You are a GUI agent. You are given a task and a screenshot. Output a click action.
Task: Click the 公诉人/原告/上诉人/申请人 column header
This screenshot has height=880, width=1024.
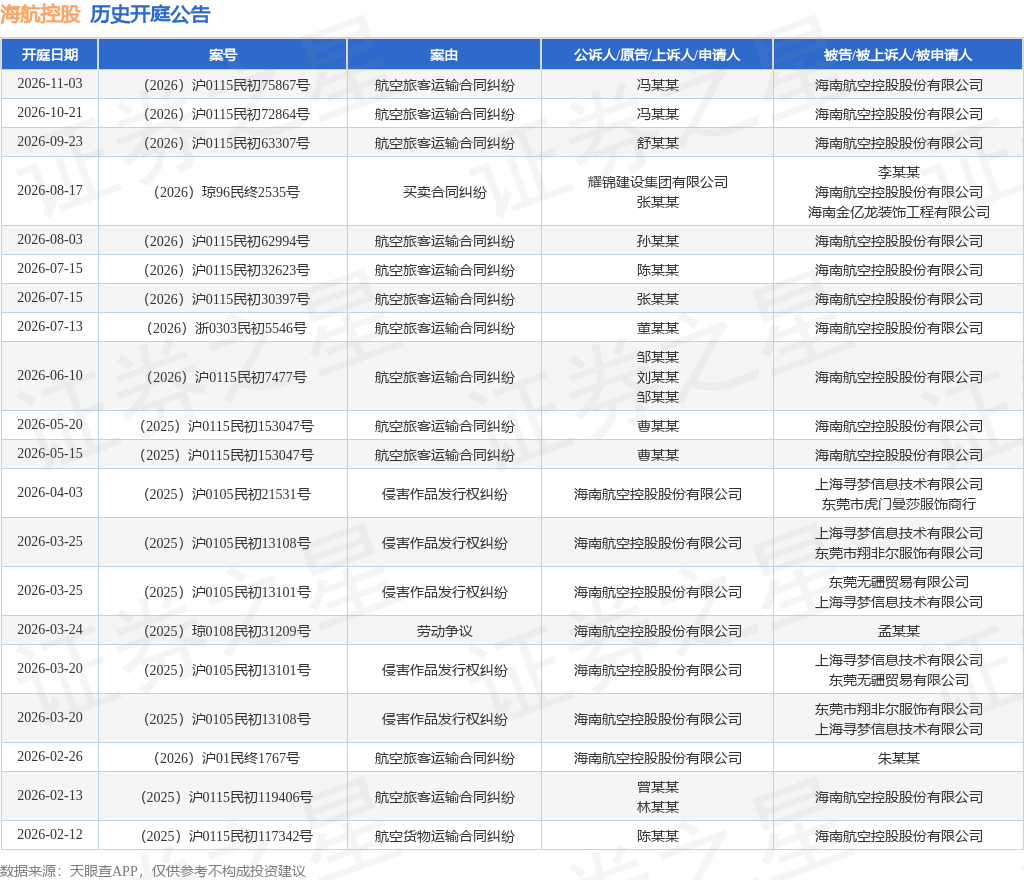(x=657, y=55)
